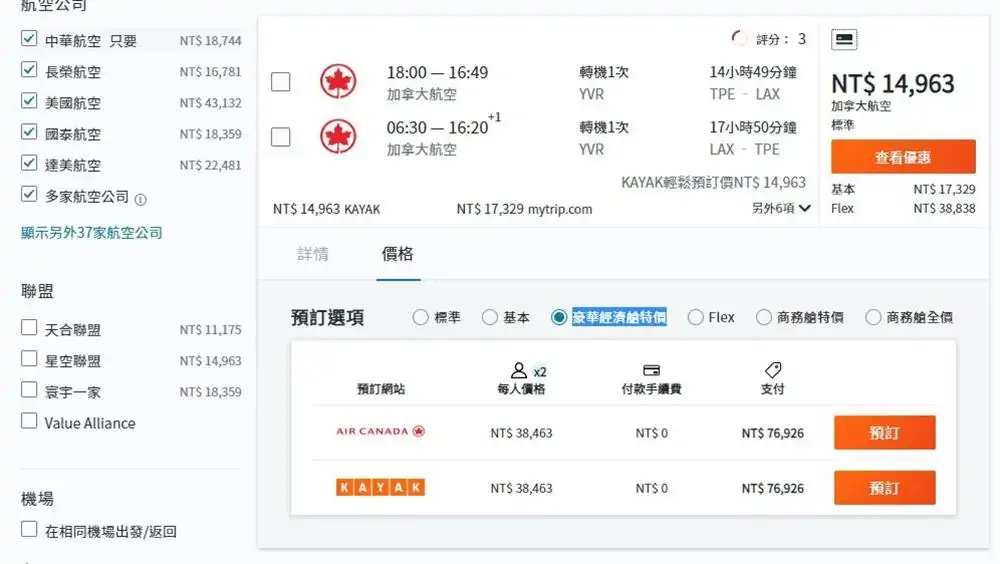Click the payment fee card icon in the header

(651, 370)
